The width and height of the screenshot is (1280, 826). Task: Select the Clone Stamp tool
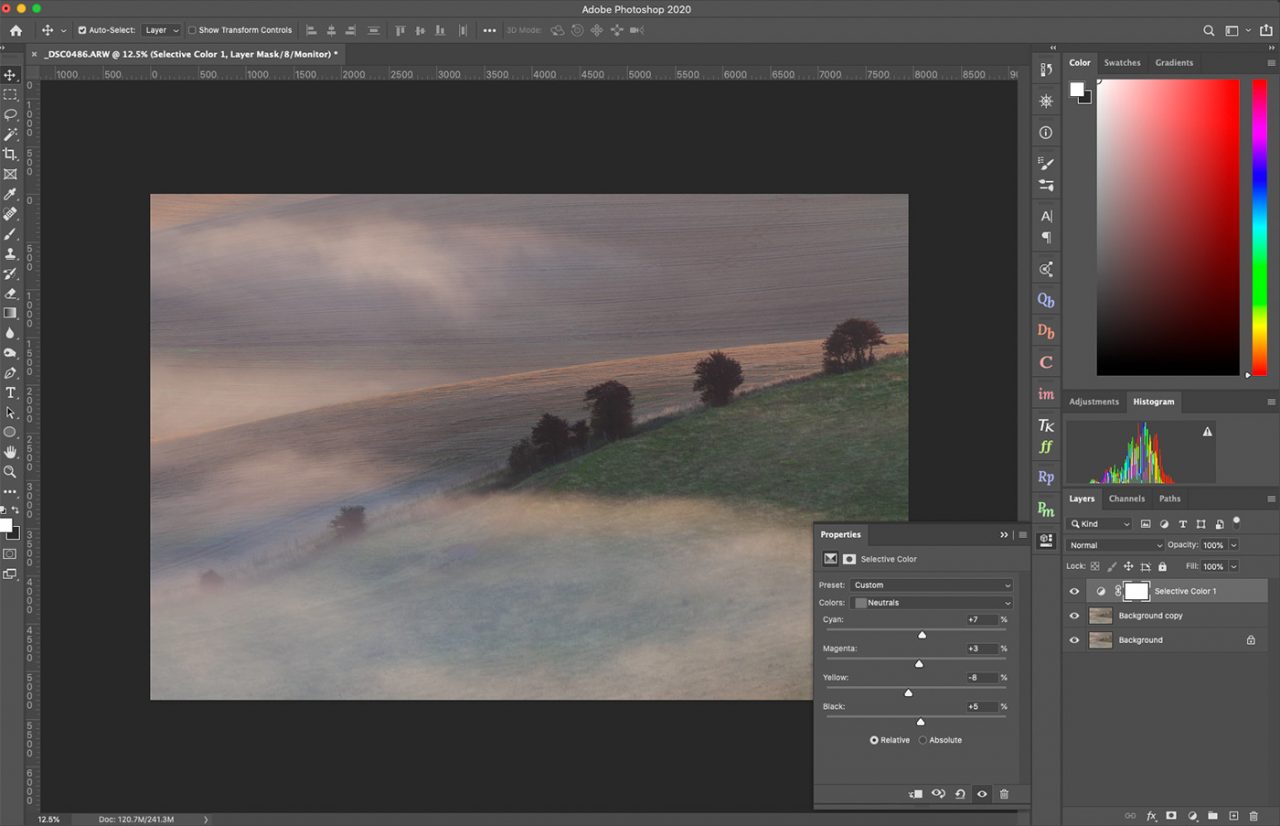[x=11, y=253]
